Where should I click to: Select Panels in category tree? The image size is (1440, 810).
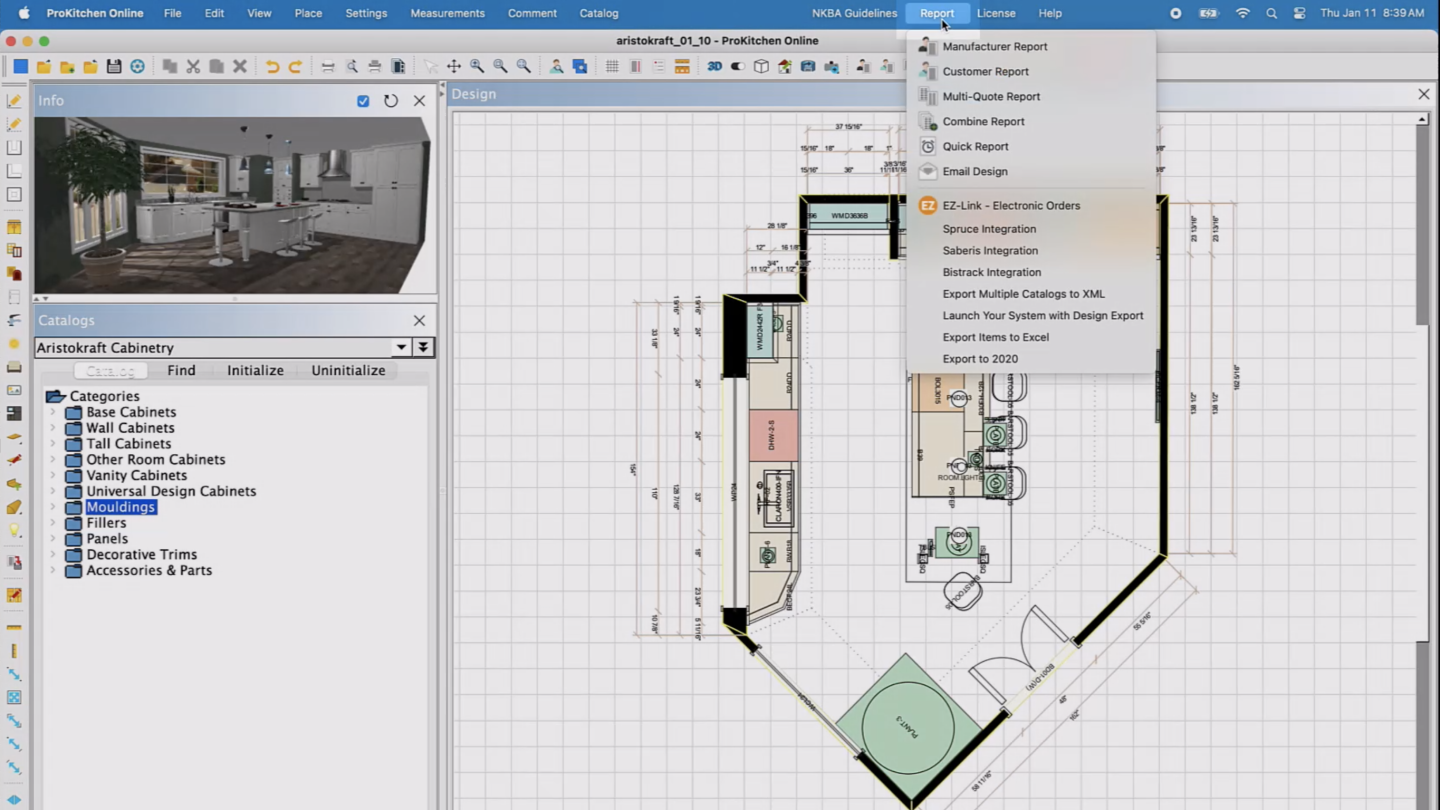click(x=107, y=538)
